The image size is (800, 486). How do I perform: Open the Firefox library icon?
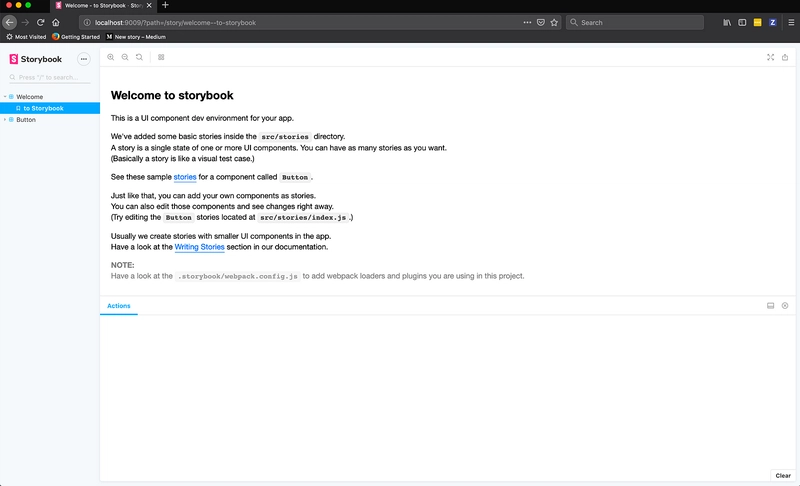click(727, 22)
